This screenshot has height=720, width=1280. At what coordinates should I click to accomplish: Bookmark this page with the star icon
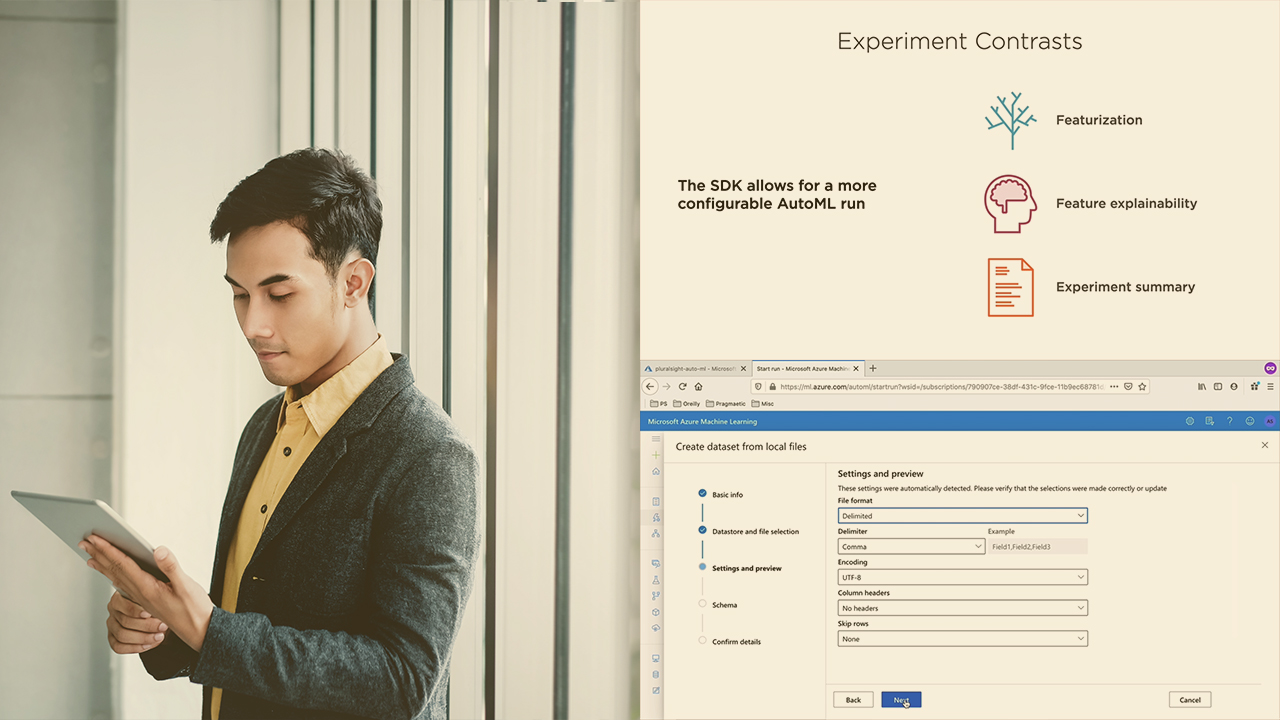1142,386
